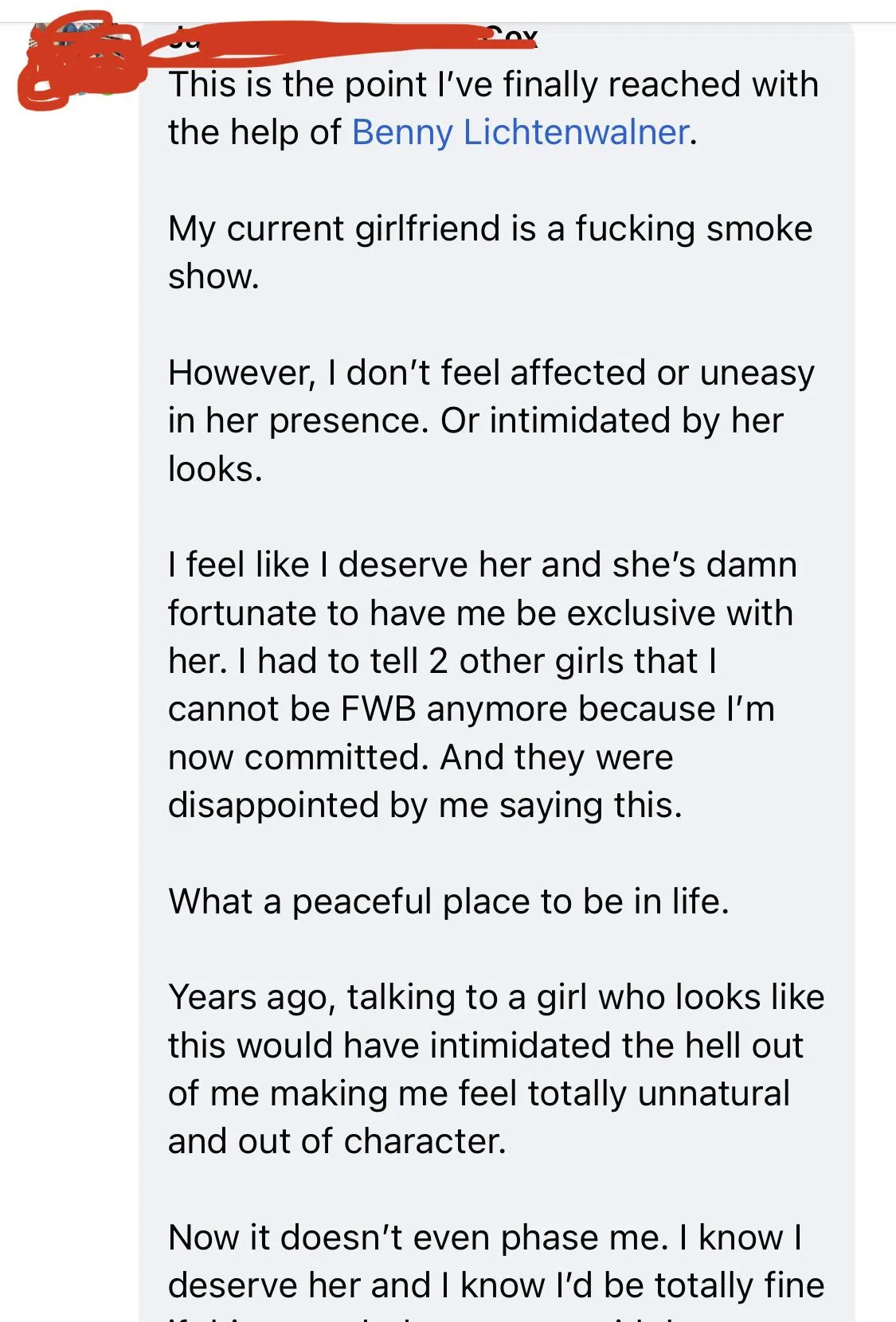Click 'What a peaceful place to be' sentence

(448, 902)
